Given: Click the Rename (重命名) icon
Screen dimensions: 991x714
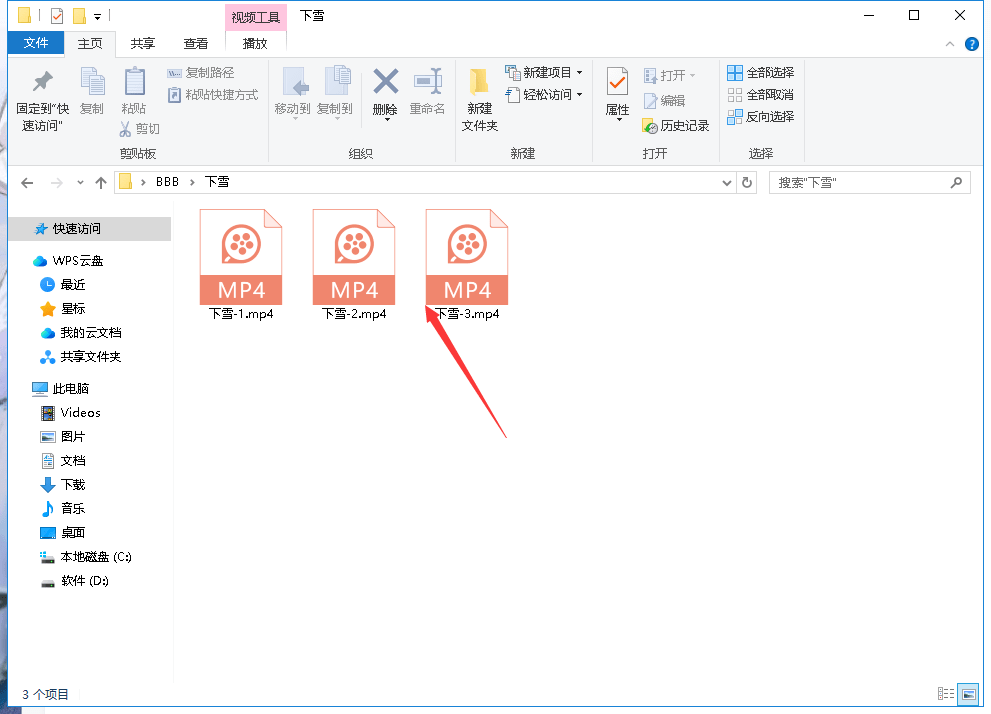Looking at the screenshot, I should pyautogui.click(x=427, y=92).
